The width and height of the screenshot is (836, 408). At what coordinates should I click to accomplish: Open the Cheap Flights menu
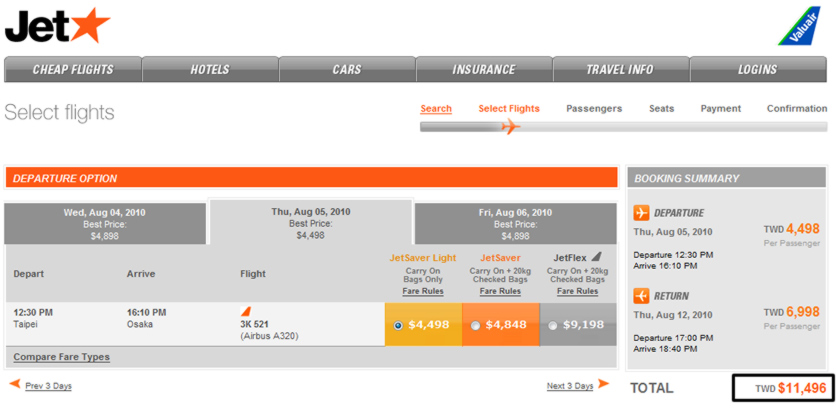tap(73, 69)
